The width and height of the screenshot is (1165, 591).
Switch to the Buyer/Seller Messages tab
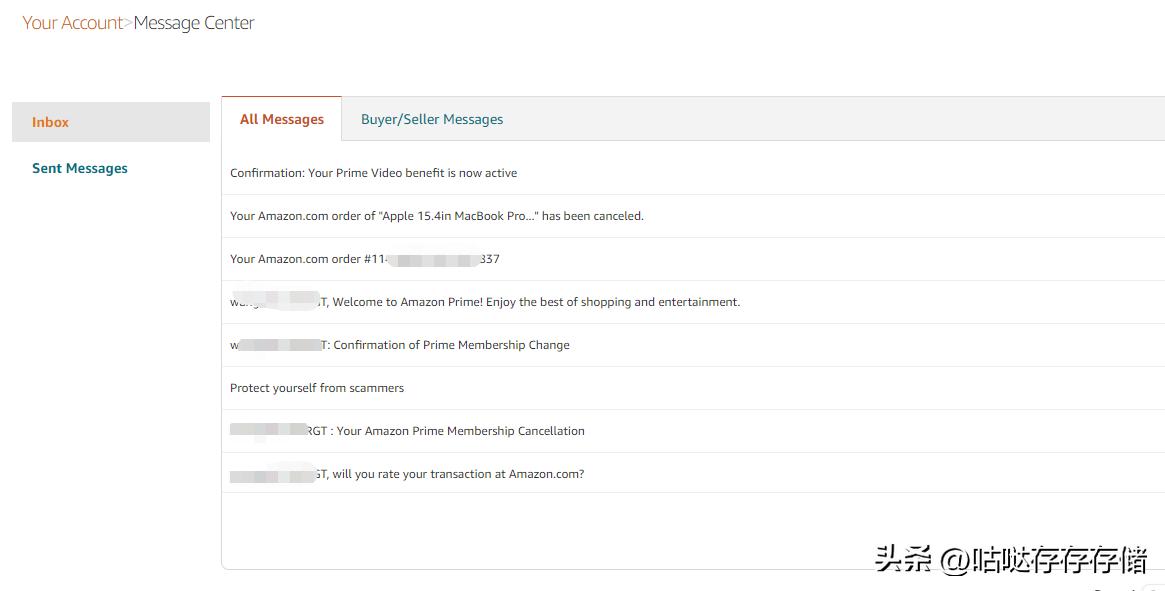tap(432, 119)
